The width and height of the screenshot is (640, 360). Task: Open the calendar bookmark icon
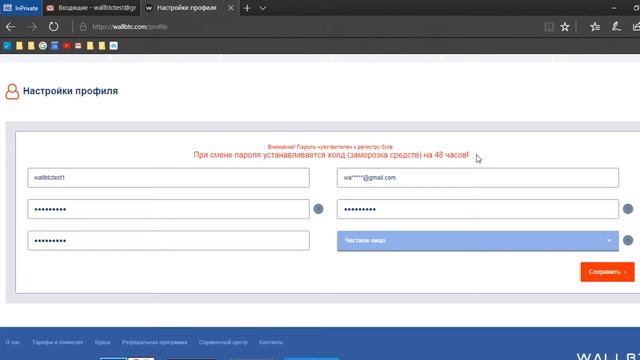pos(55,46)
